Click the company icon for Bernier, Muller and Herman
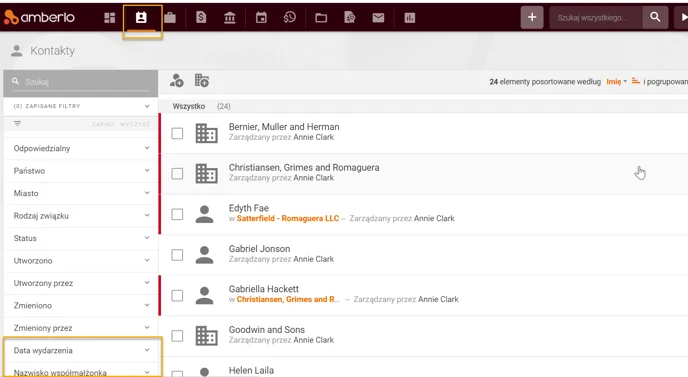Screen dimensions: 688x377 [x=206, y=133]
